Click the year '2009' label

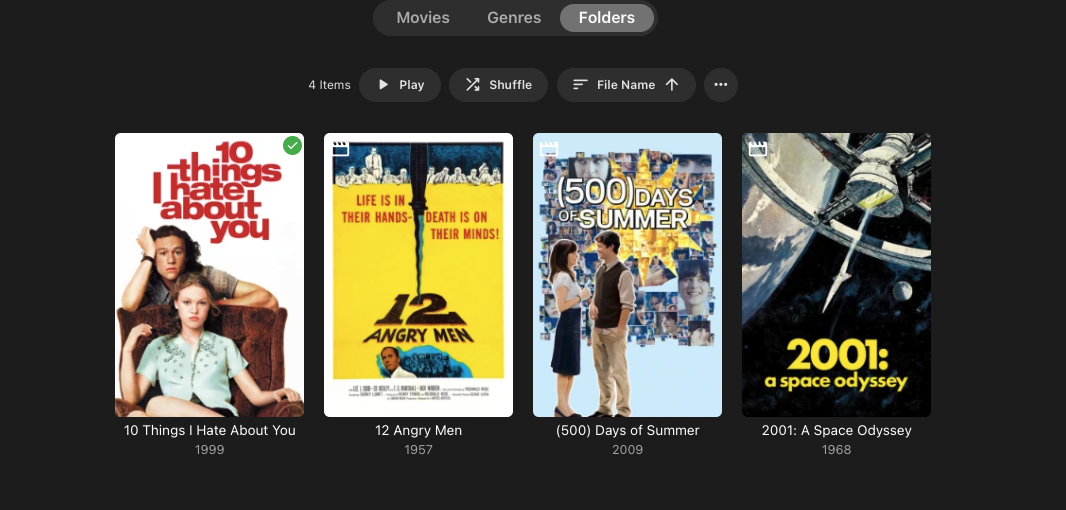point(627,449)
